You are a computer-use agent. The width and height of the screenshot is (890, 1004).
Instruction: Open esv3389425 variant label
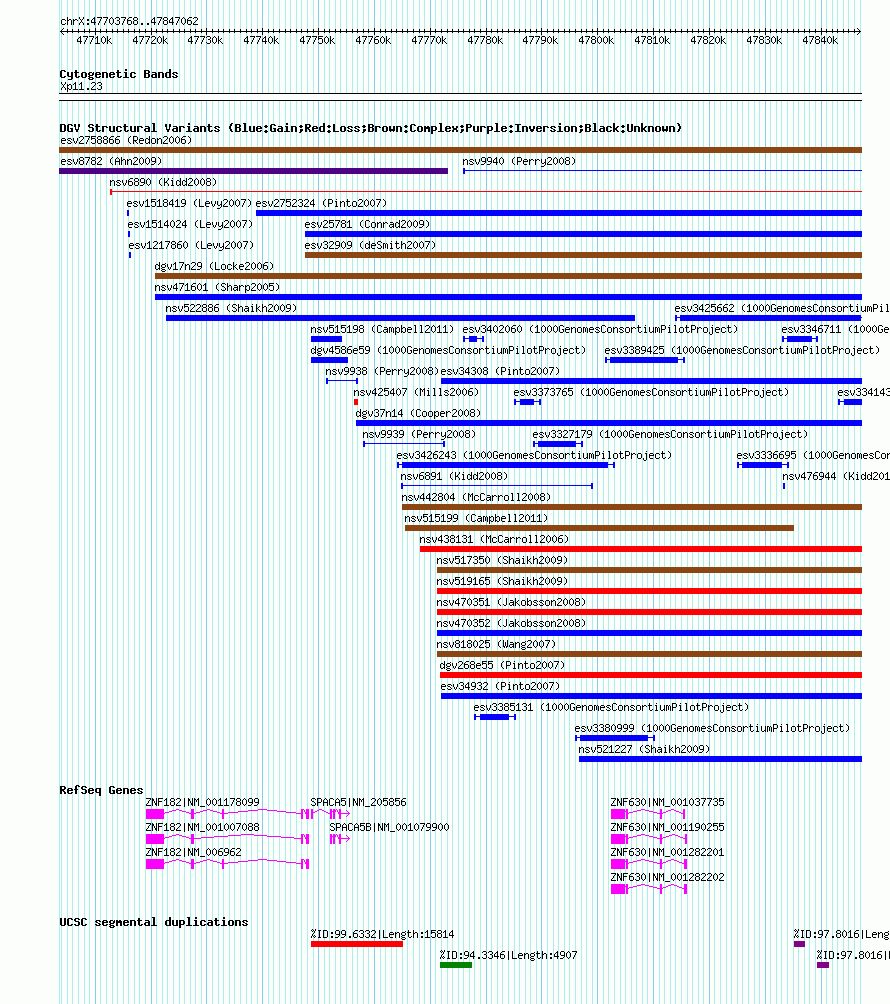(x=743, y=350)
